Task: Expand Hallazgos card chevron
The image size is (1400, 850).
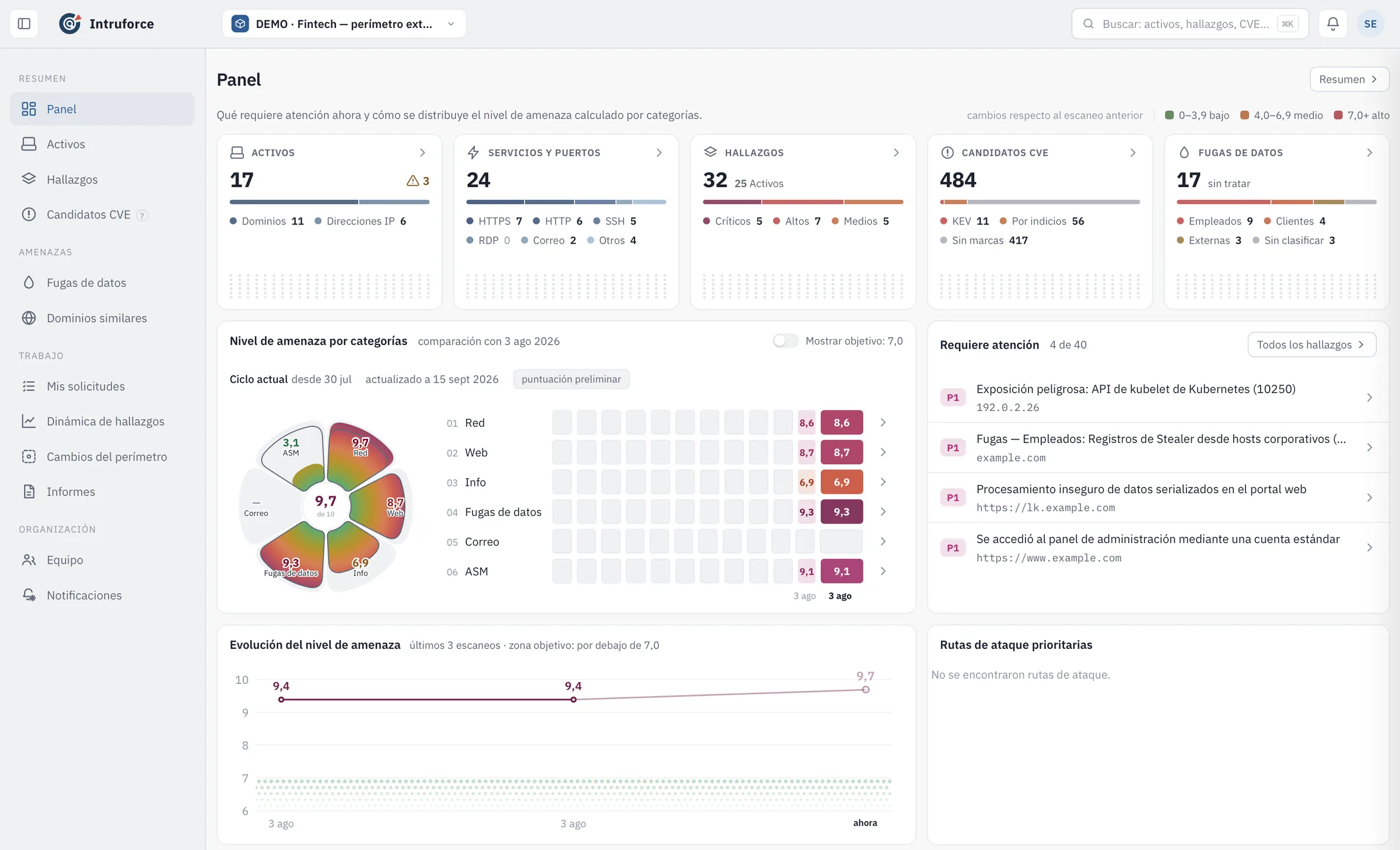Action: [896, 153]
